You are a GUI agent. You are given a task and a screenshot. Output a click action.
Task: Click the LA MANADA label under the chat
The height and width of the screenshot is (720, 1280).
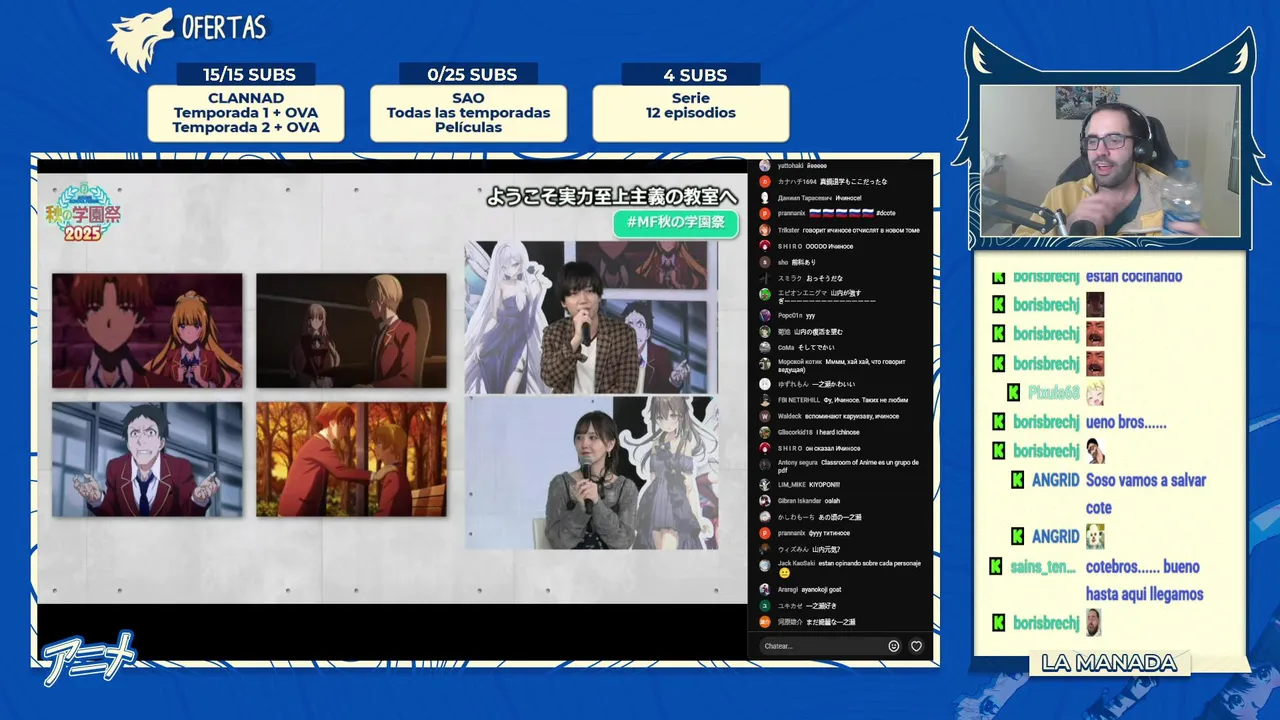[x=1109, y=663]
